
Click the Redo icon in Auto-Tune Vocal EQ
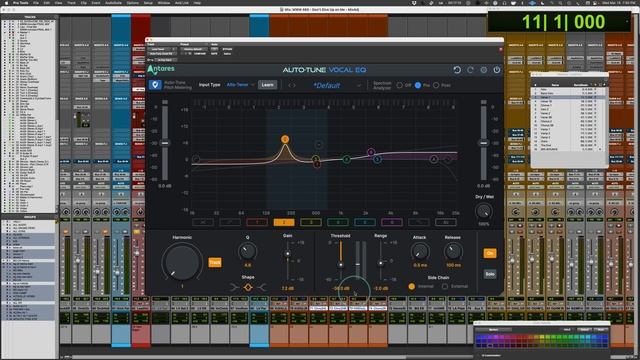click(x=470, y=70)
